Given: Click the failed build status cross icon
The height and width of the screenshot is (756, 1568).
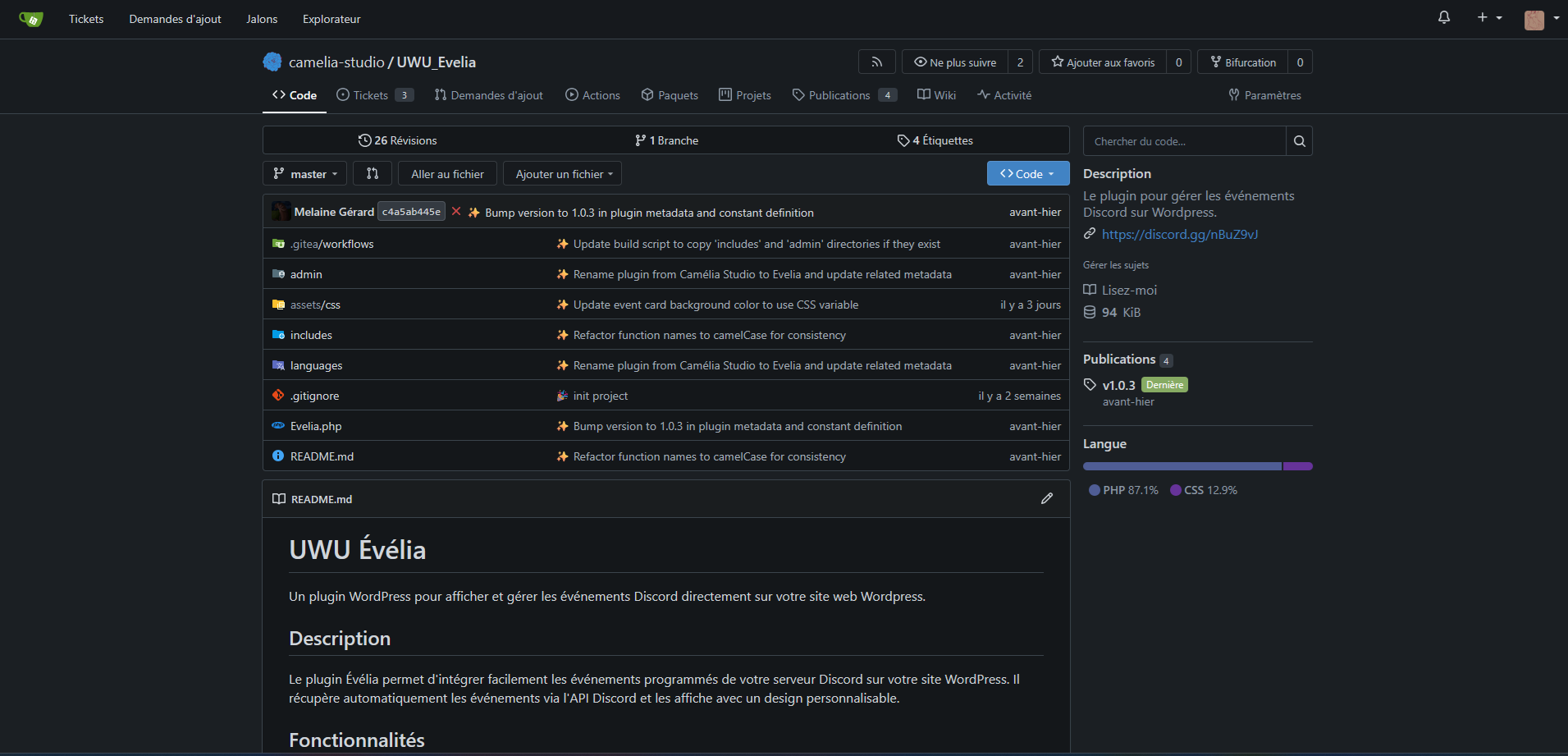Looking at the screenshot, I should pyautogui.click(x=456, y=212).
